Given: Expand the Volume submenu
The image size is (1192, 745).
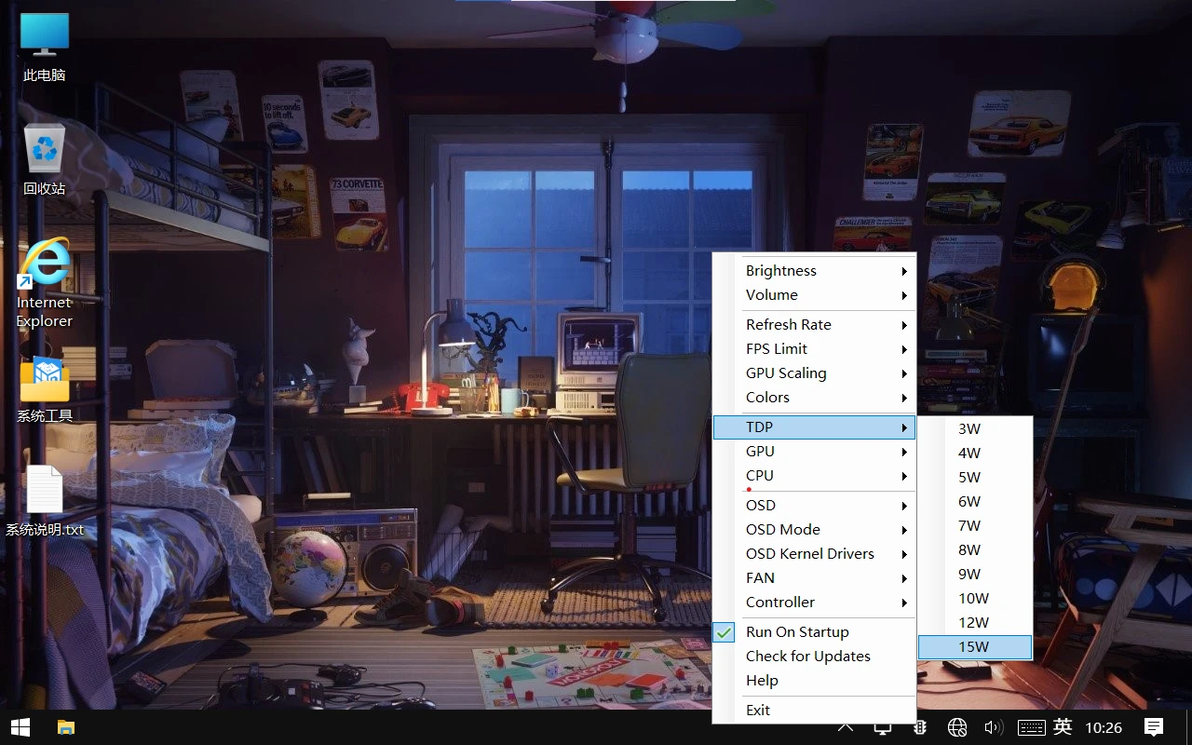Looking at the screenshot, I should 814,295.
